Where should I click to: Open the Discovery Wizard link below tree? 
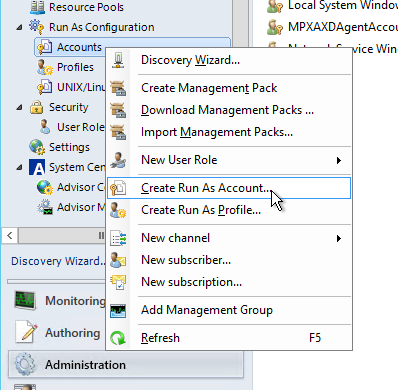point(58,261)
